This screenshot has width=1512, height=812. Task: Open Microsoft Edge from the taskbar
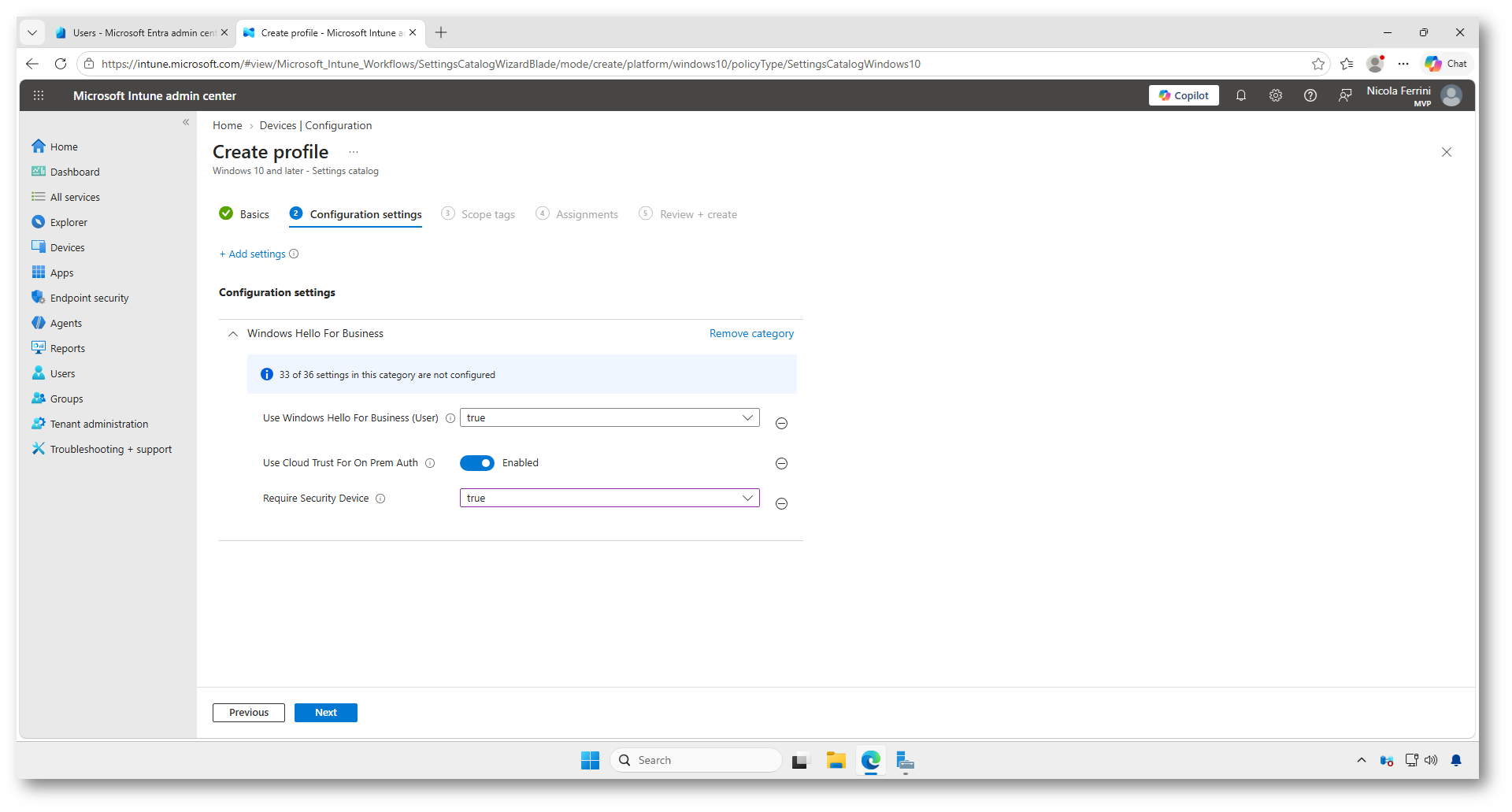click(870, 760)
